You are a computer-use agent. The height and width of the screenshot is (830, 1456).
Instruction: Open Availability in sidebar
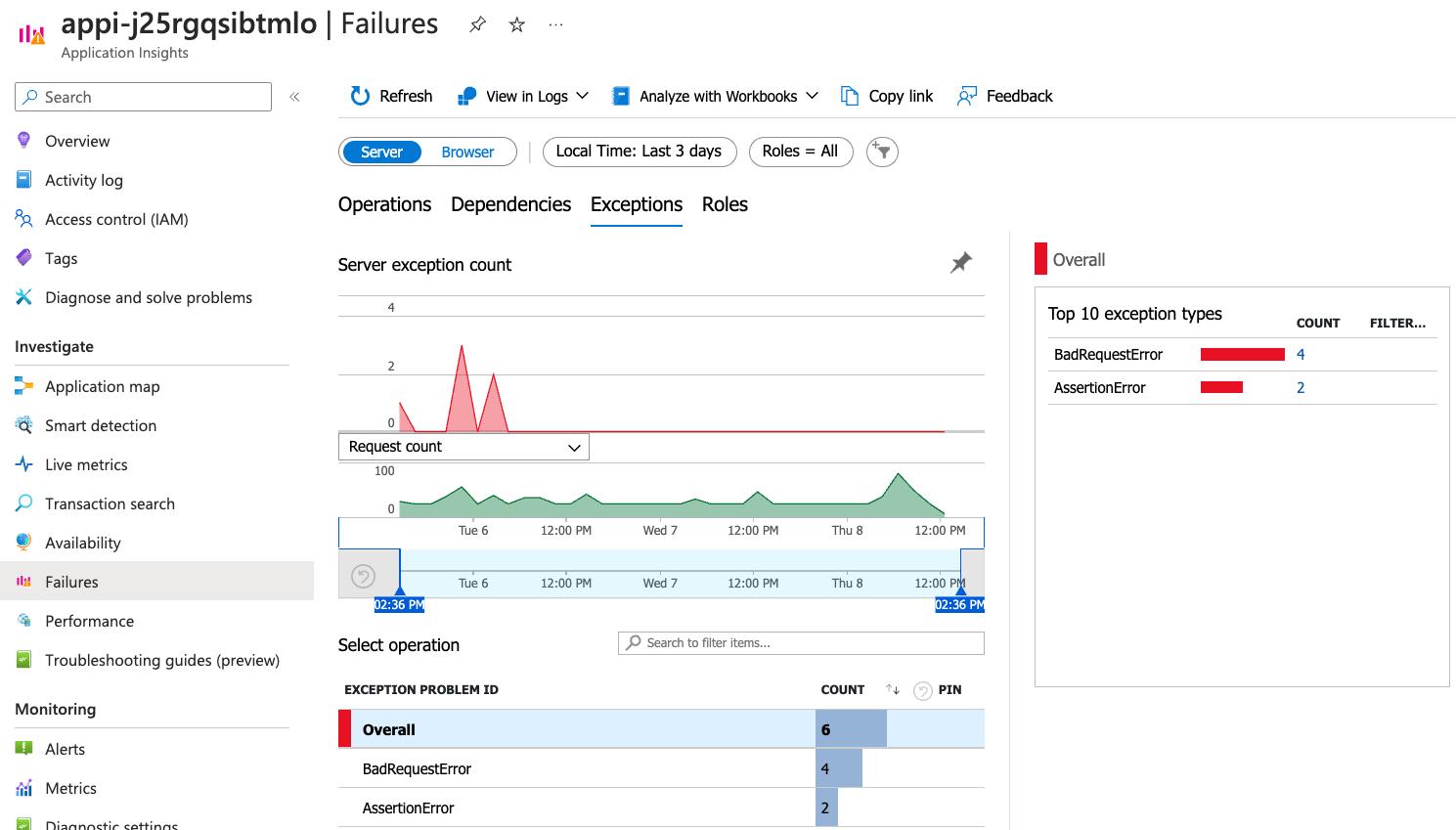(x=83, y=543)
